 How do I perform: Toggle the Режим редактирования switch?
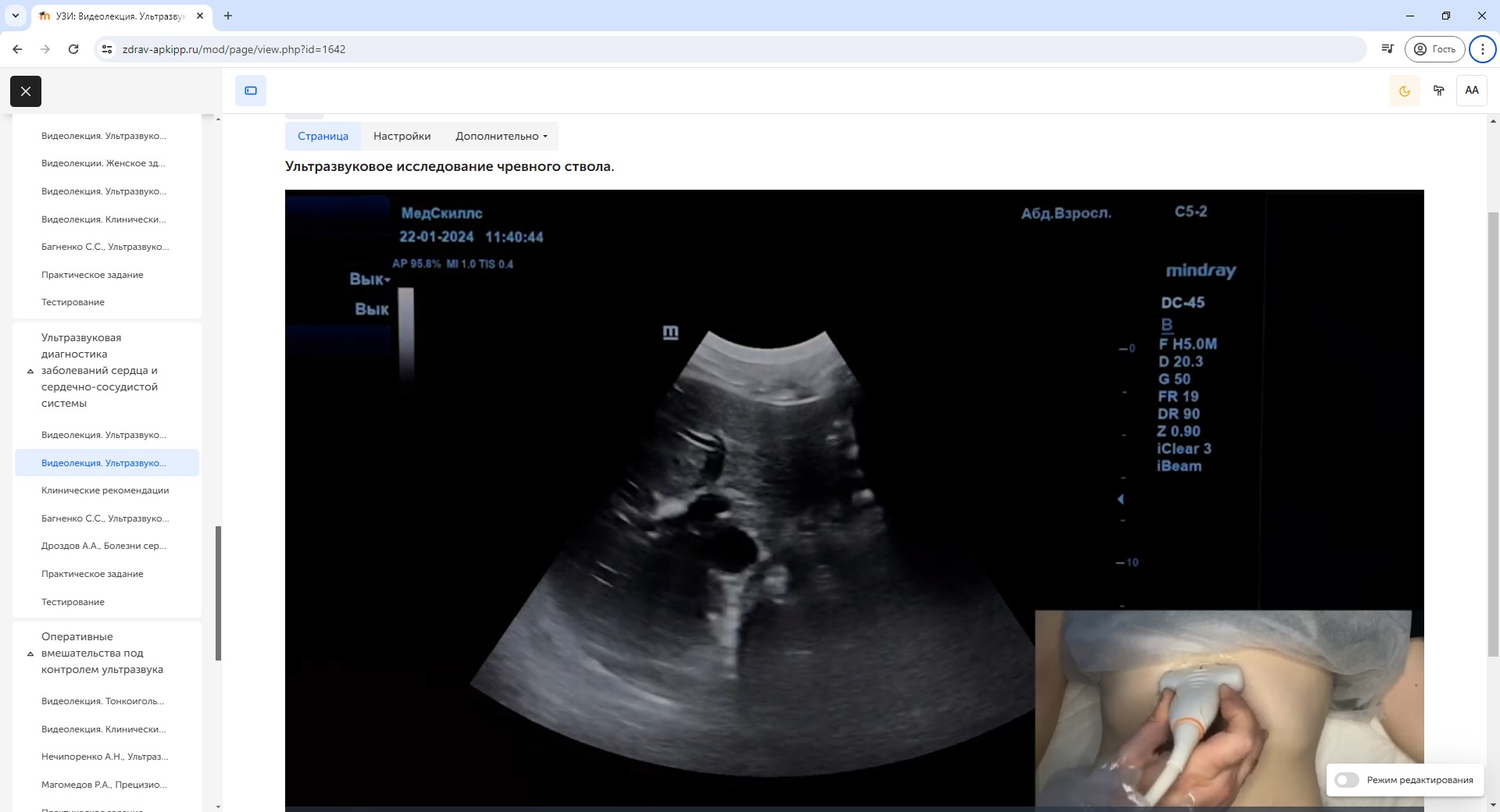tap(1347, 780)
